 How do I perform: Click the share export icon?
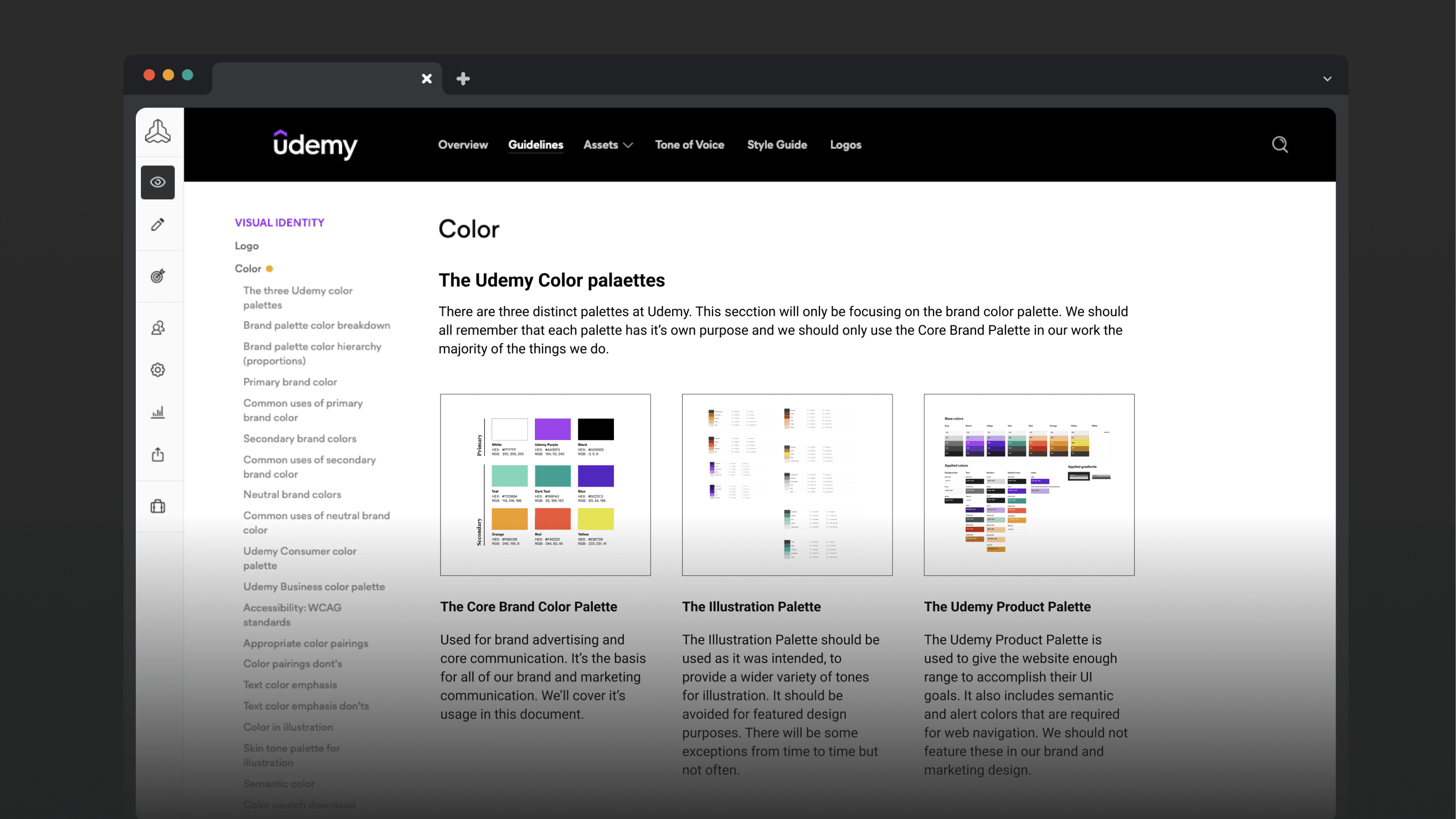(x=157, y=454)
